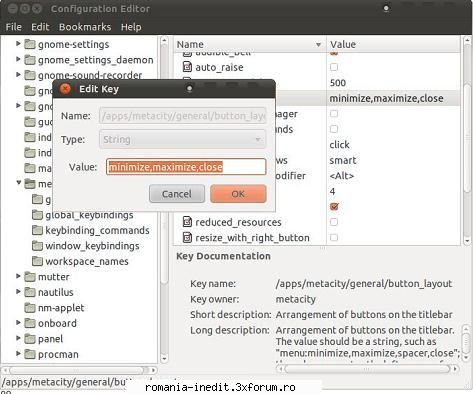473x394 pixels.
Task: Click the horizontal scrollbar under Key Documentation
Action: [x=367, y=369]
